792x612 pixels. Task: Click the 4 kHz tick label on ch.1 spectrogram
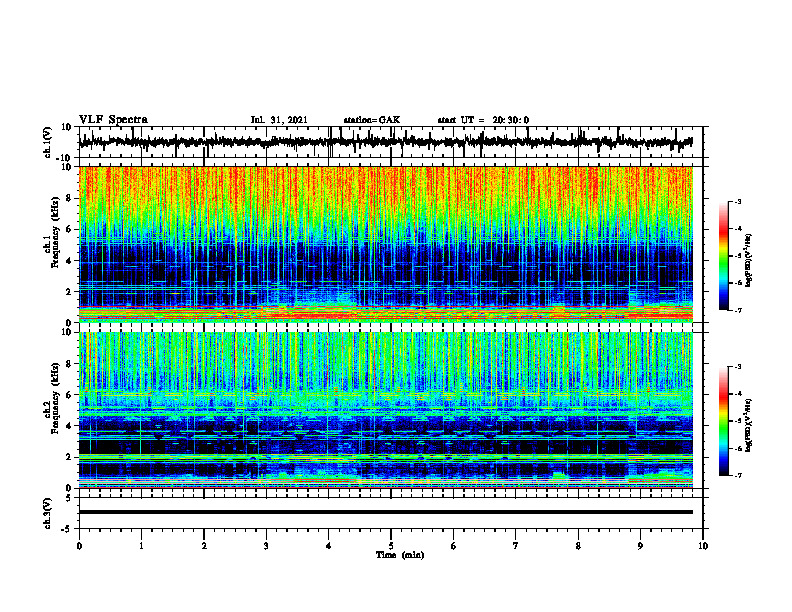(70, 261)
